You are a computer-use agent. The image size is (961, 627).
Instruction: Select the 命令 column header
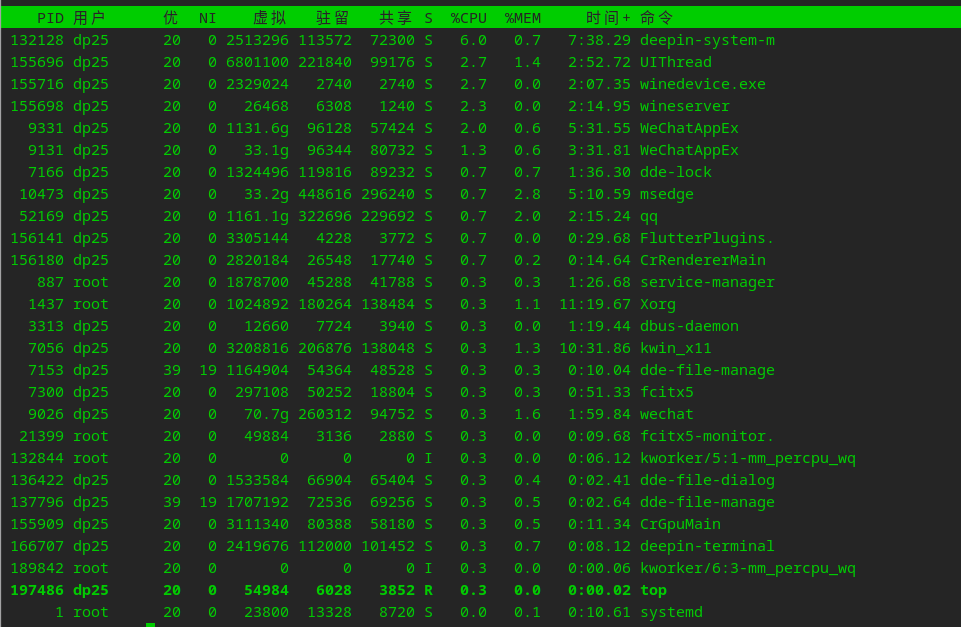click(656, 18)
